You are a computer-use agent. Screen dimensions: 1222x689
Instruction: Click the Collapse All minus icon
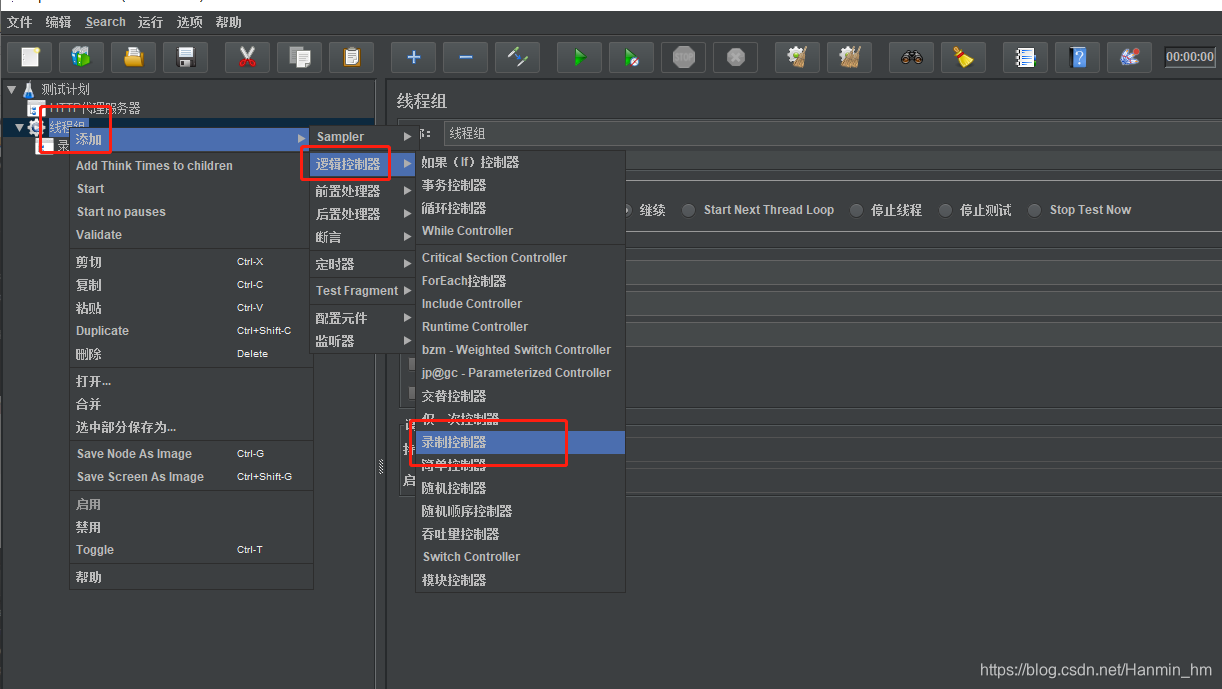point(465,57)
